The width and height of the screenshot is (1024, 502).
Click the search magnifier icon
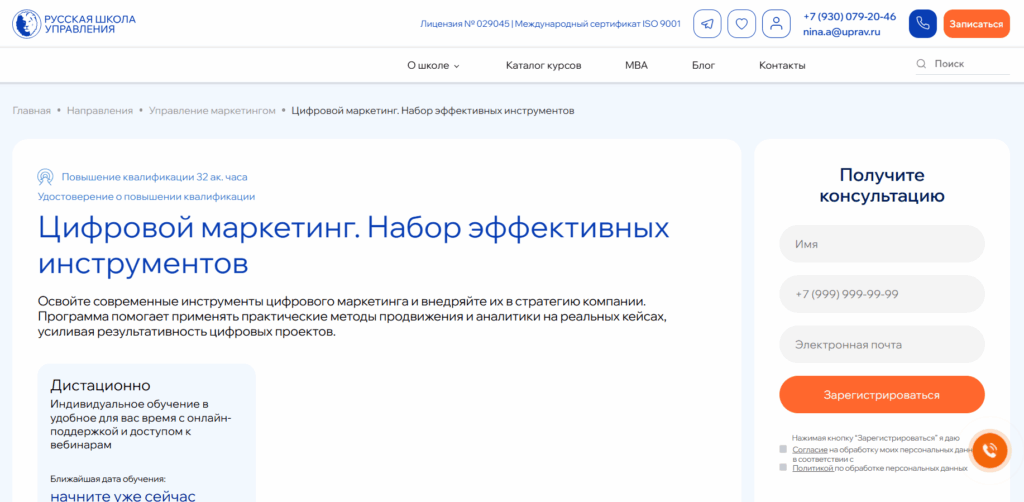pos(921,64)
